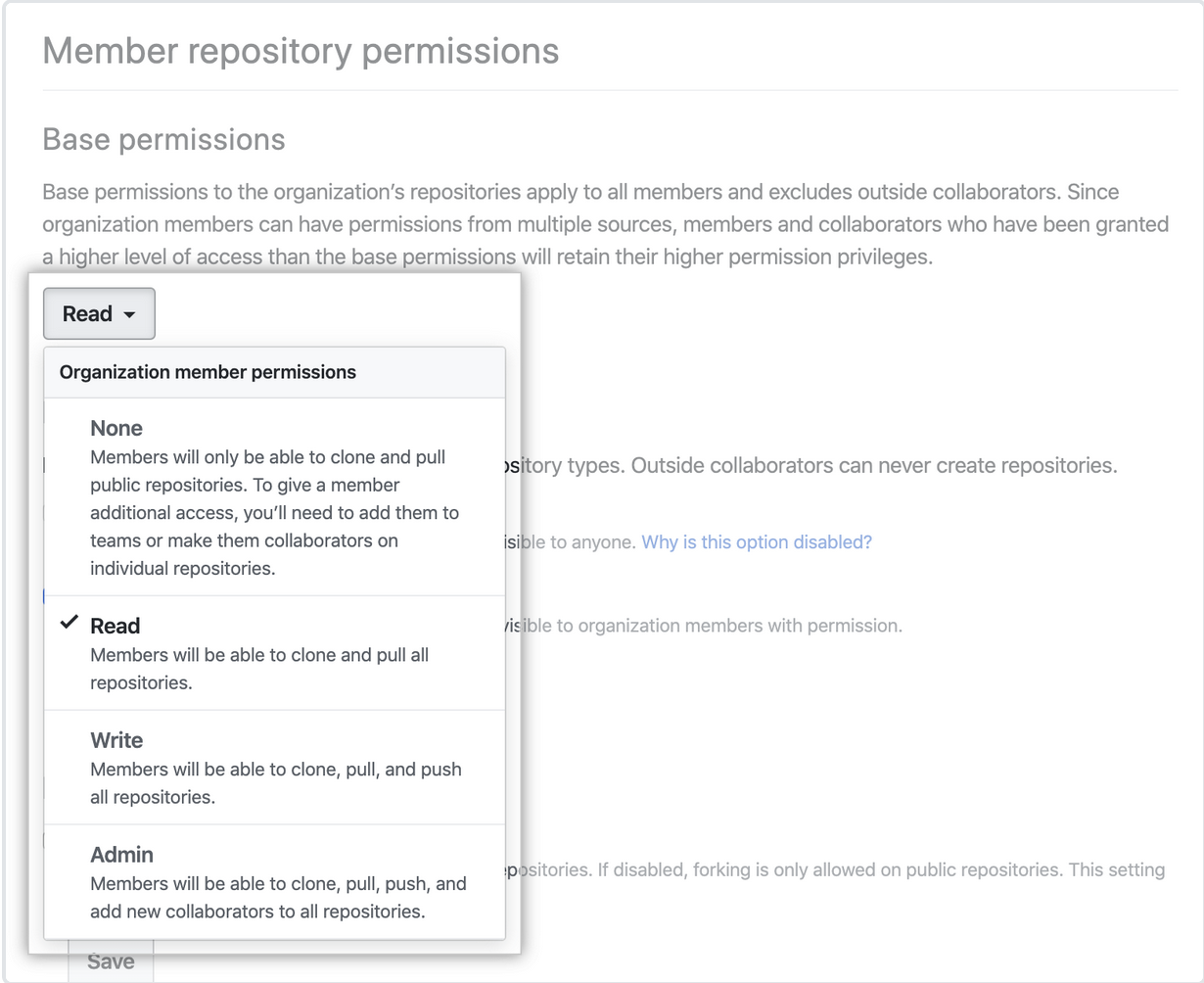
Task: Click 'Members will be able to clone and pull all repositories'
Action: 259,669
